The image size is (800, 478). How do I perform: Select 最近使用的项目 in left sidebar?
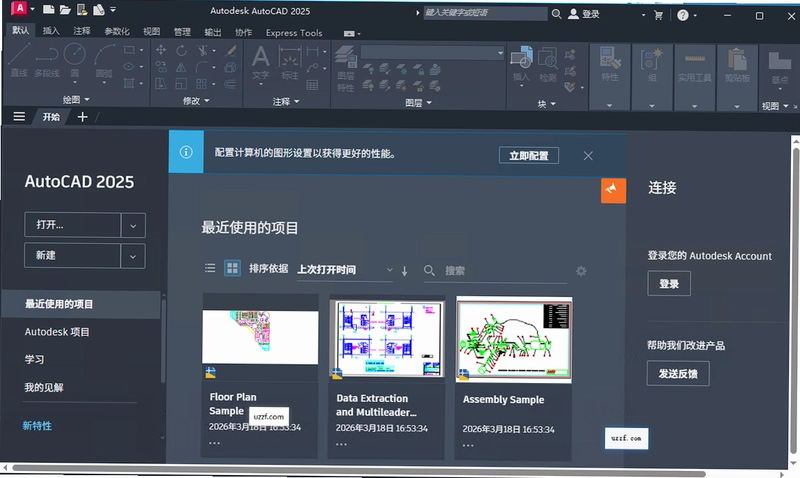tap(81, 305)
